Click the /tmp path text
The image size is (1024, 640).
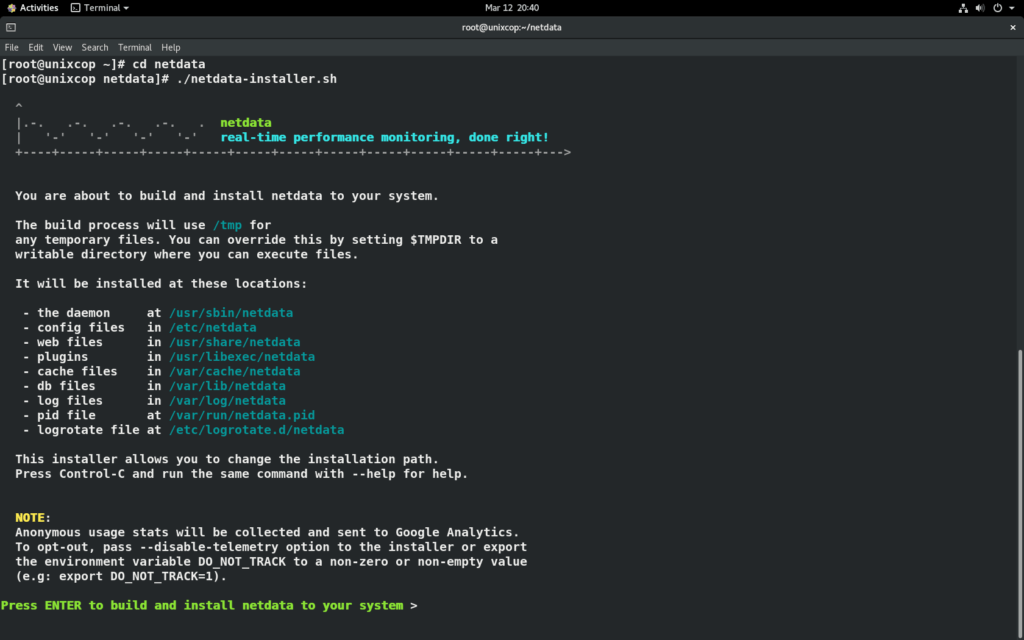(227, 225)
